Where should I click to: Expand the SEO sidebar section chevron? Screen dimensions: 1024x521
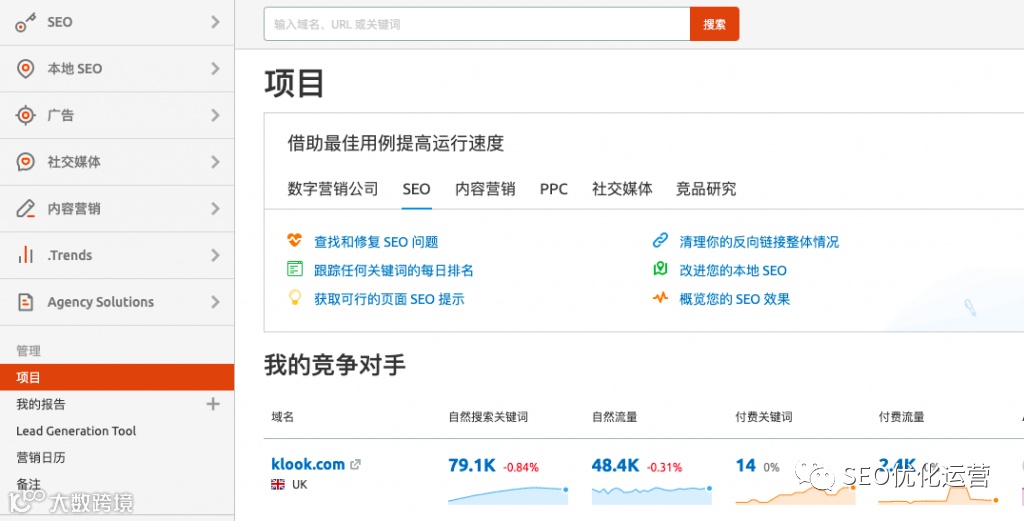(x=215, y=22)
